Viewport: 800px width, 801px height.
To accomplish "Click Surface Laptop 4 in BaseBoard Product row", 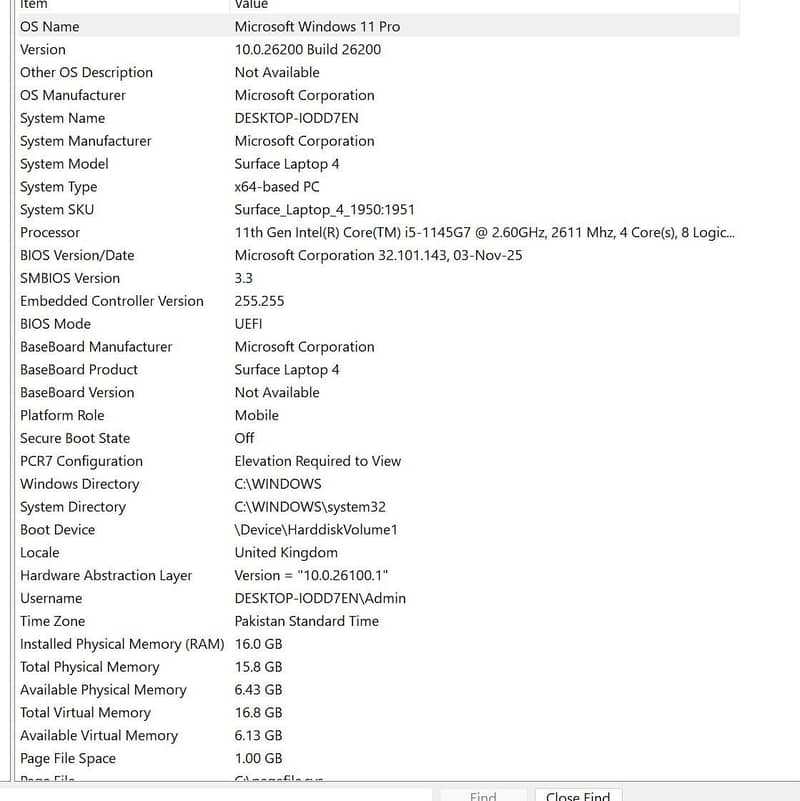I will 287,370.
